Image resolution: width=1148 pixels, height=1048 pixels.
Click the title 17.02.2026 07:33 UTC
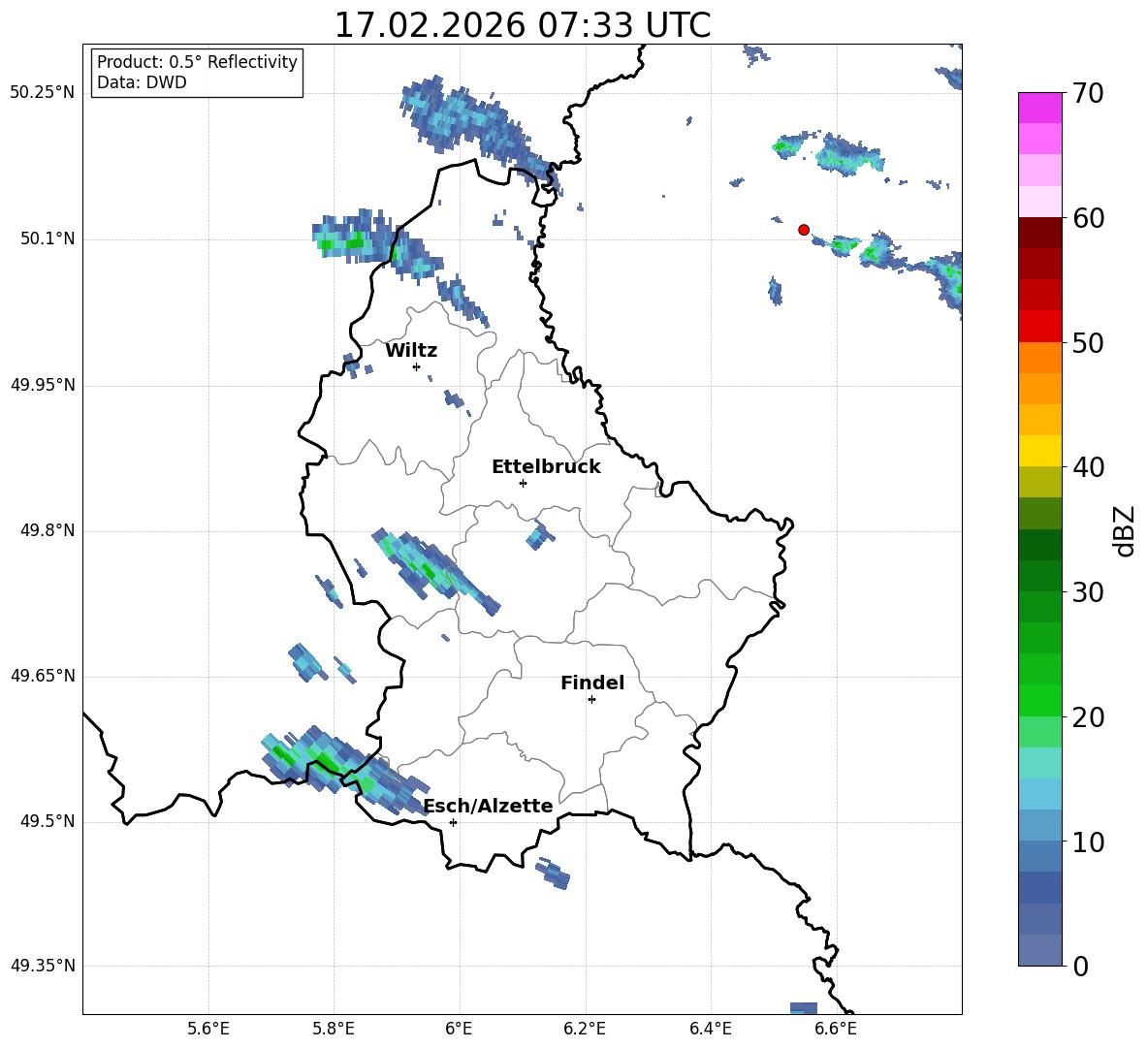point(522,25)
